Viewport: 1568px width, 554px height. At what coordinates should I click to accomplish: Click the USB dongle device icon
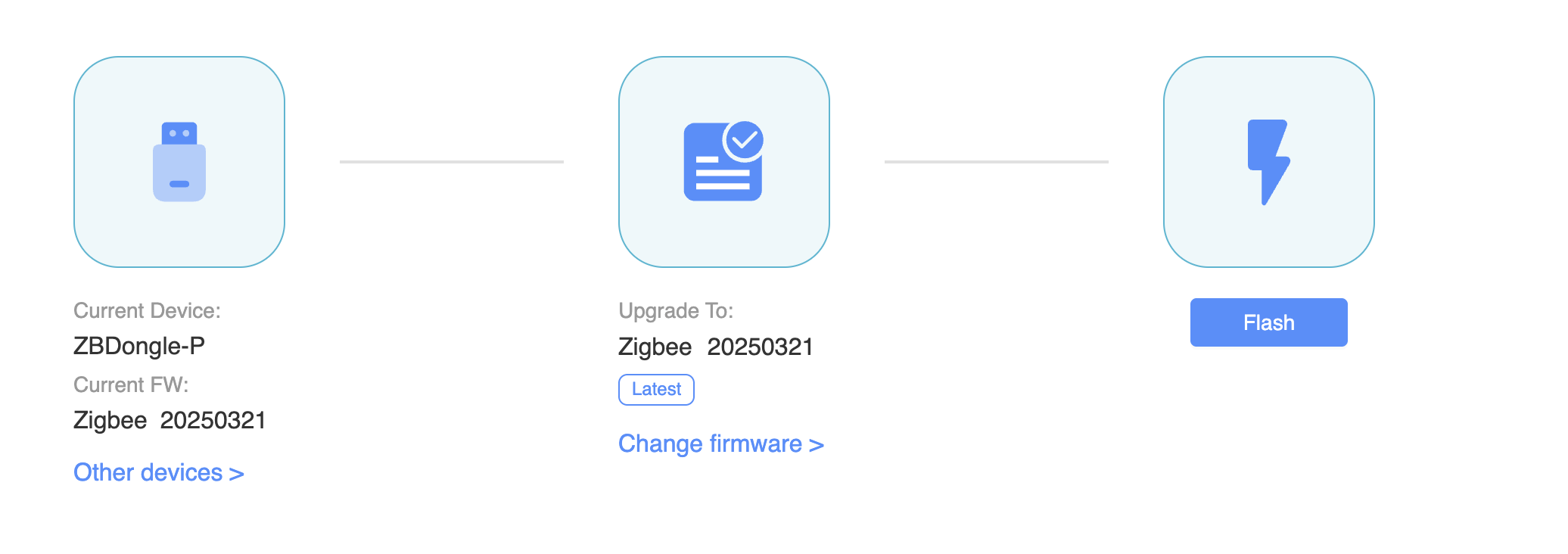point(179,162)
